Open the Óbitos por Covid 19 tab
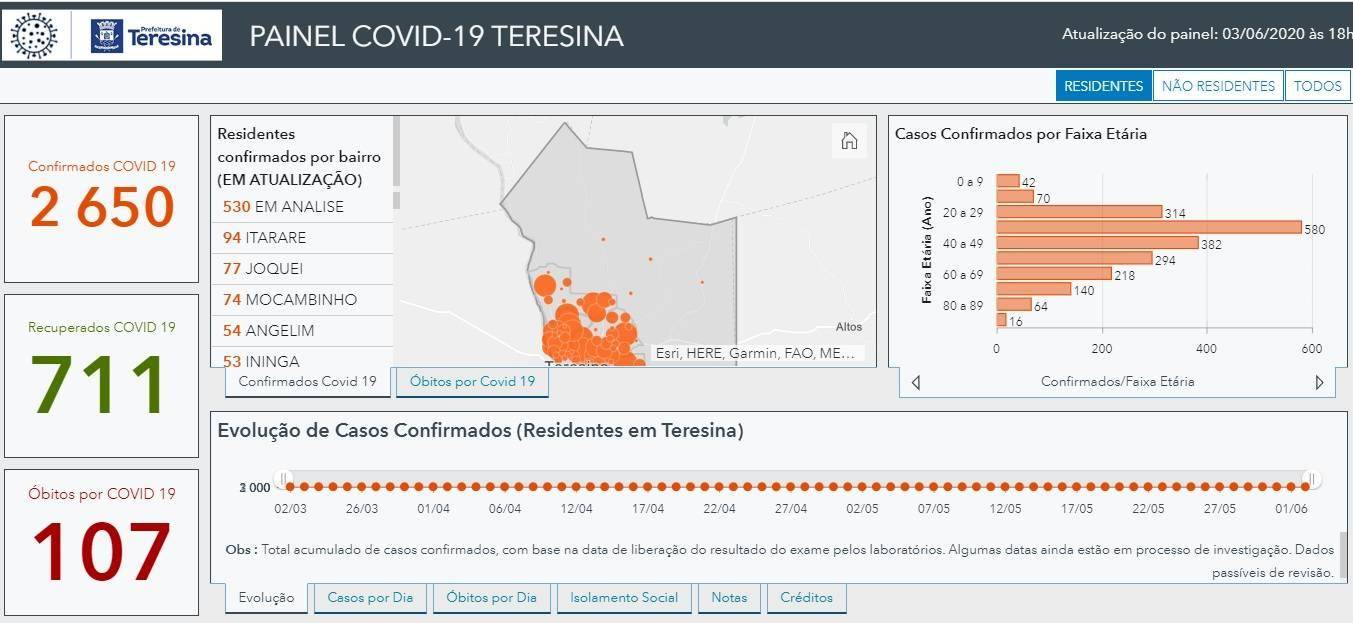The height and width of the screenshot is (623, 1353). point(472,382)
